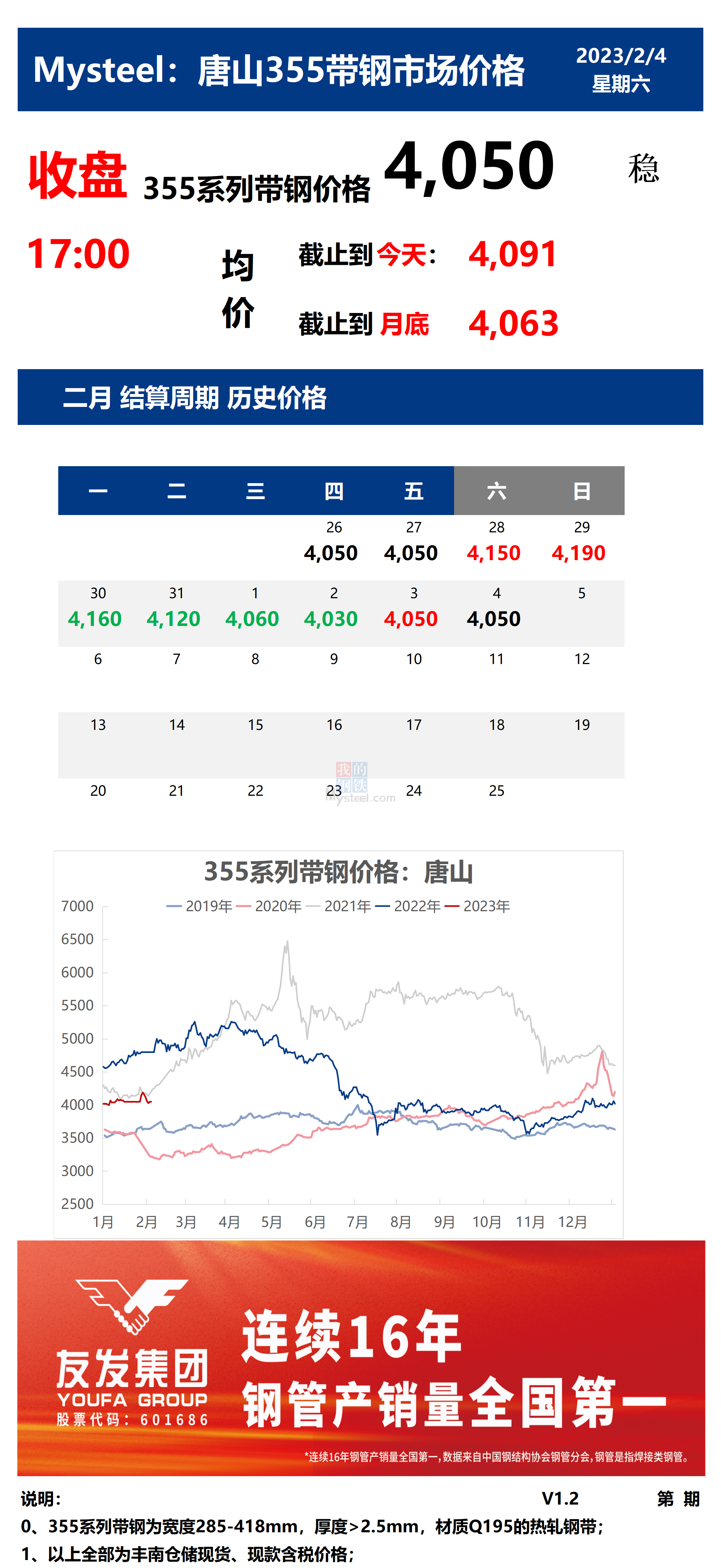
Task: Click the 12月 x-axis label
Action: 572,1222
